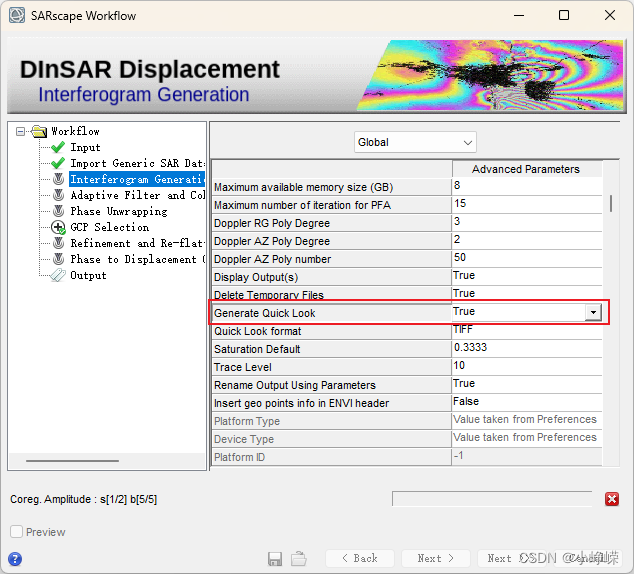Click the interferogram banner image
634x574 pixels.
coord(490,75)
